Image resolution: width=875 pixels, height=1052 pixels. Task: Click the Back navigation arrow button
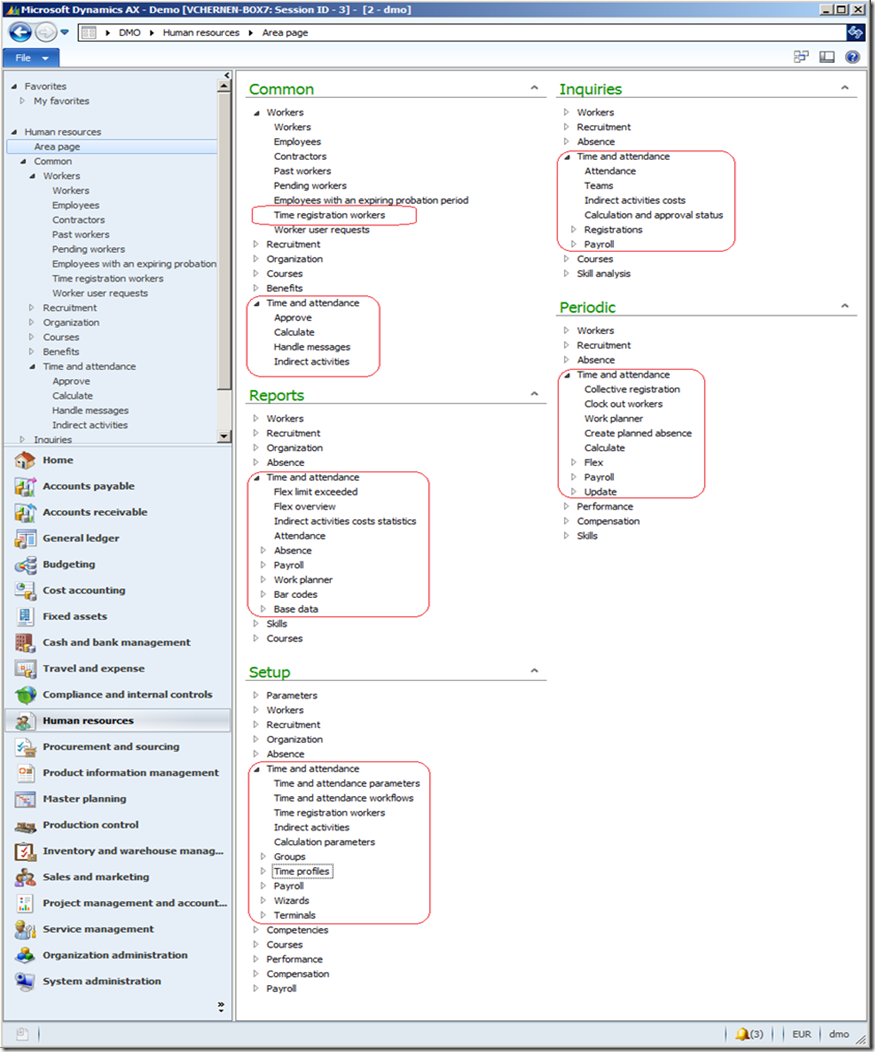pyautogui.click(x=20, y=32)
